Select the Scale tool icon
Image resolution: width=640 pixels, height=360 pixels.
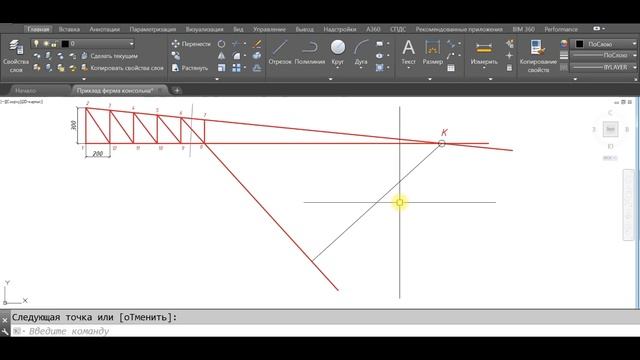coord(221,68)
